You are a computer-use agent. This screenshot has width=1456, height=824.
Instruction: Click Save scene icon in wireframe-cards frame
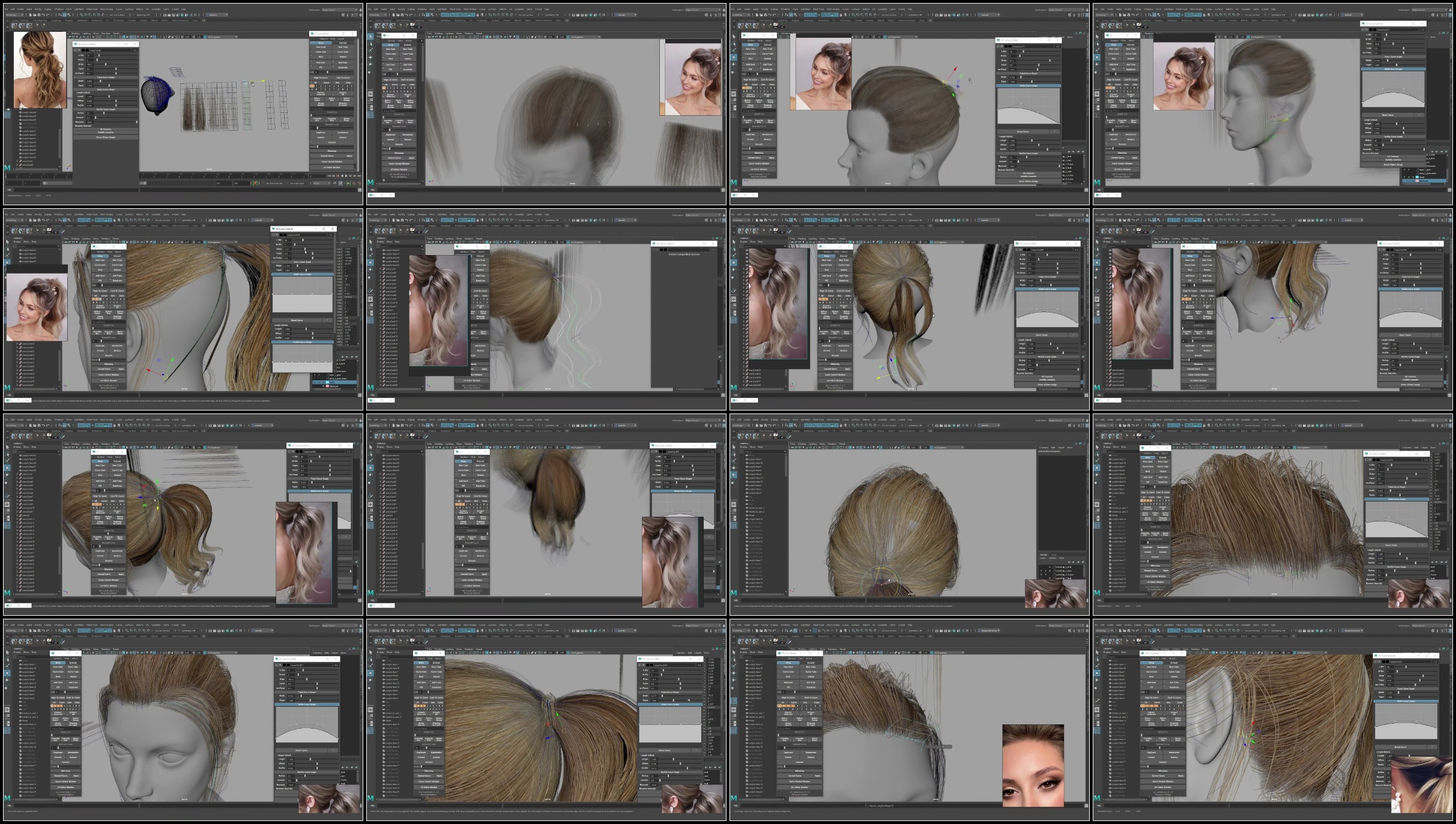tap(39, 14)
